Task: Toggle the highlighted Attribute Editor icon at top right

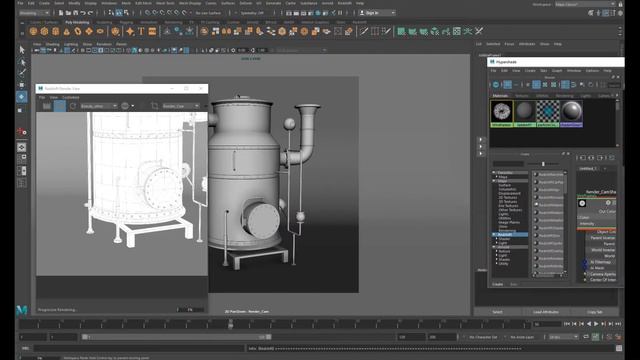Action: coord(606,13)
